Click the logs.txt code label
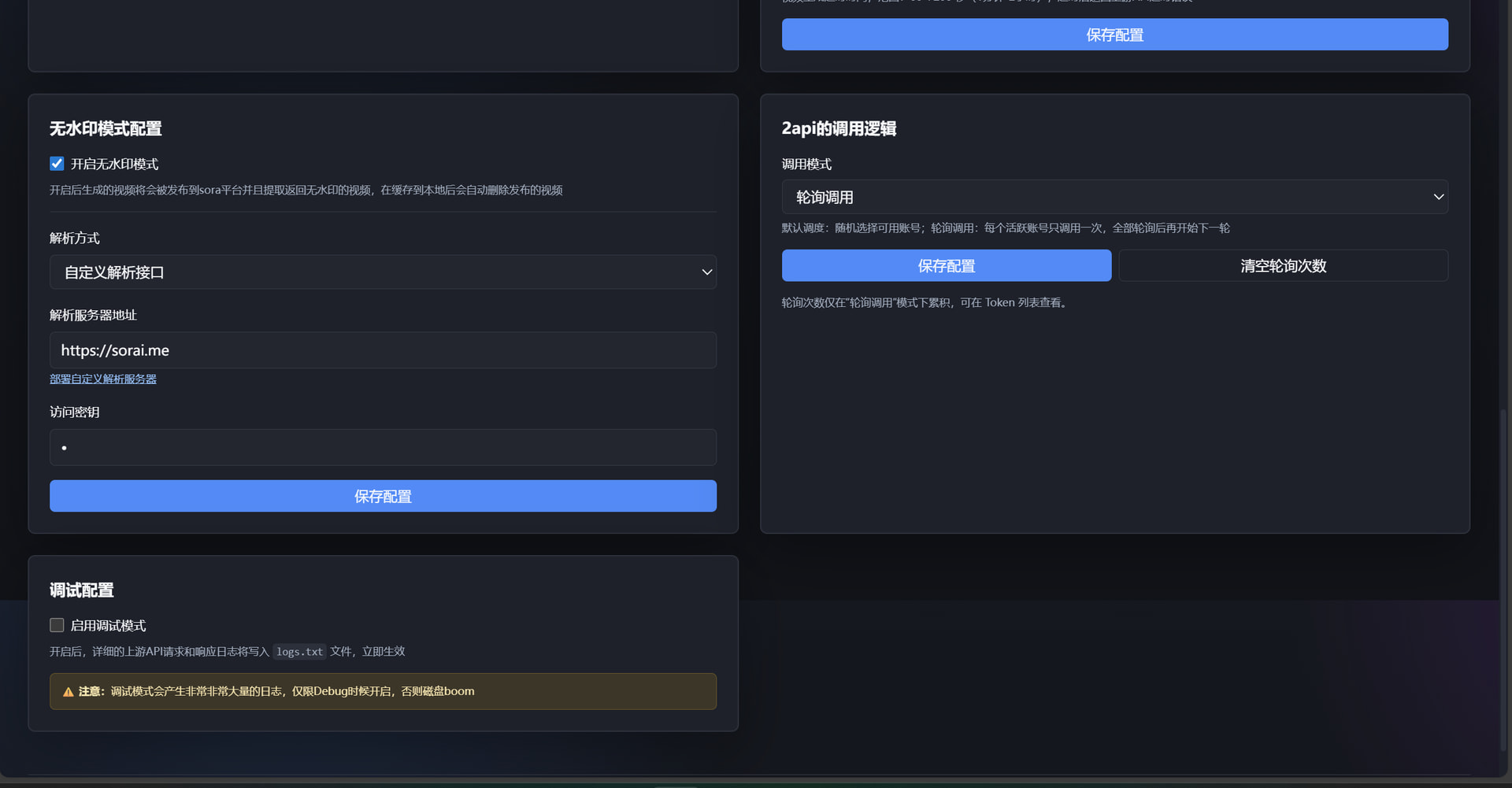 pyautogui.click(x=299, y=652)
